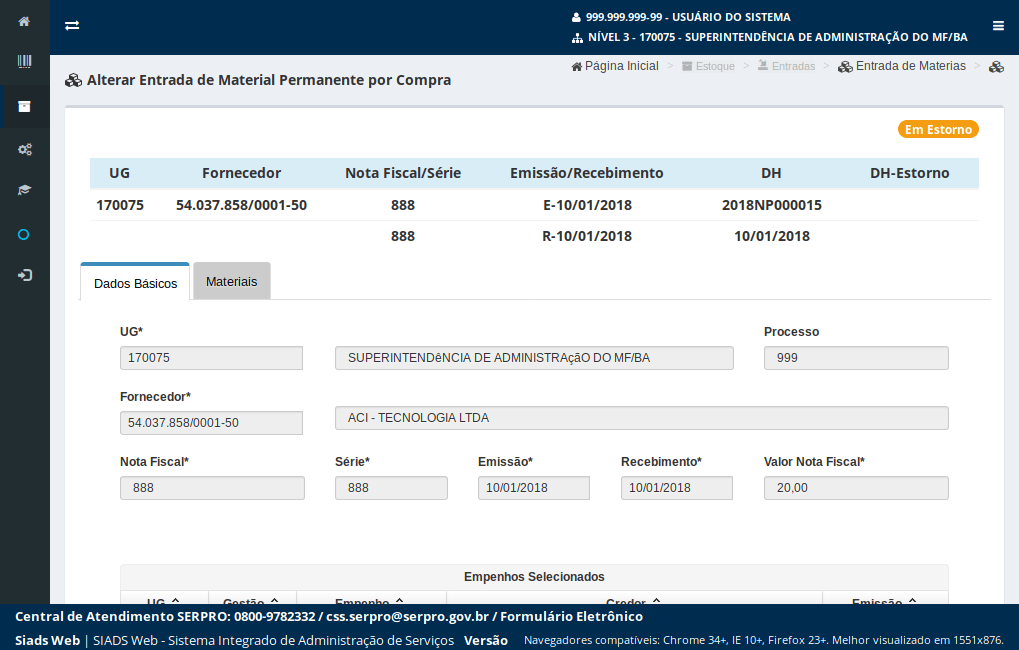Click the Entradas breadcrumb
1019x650 pixels.
point(786,66)
